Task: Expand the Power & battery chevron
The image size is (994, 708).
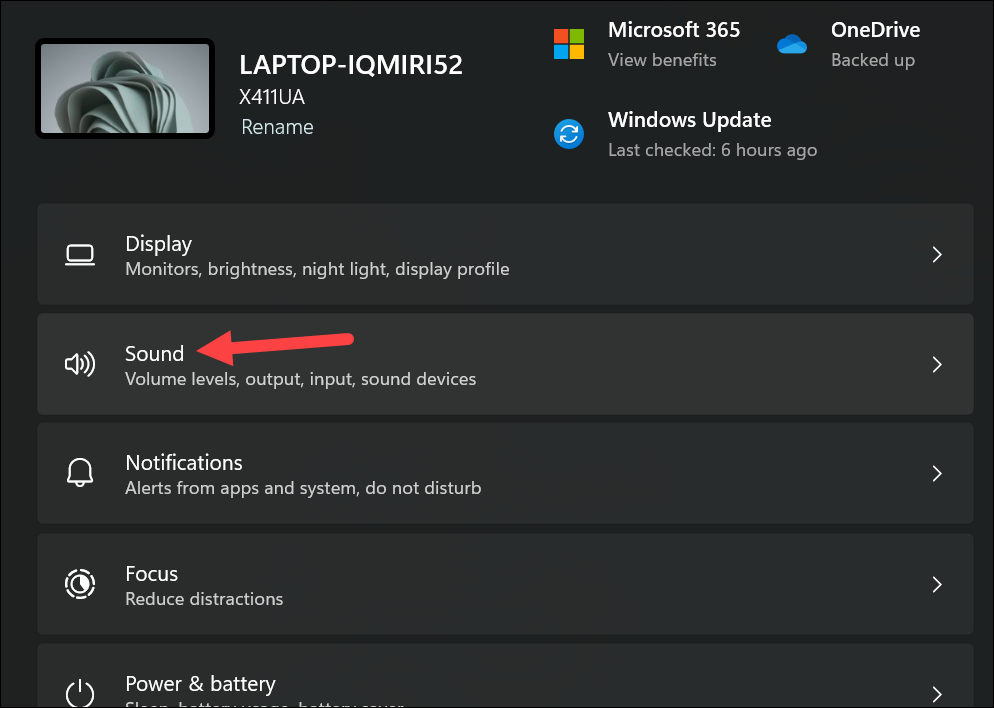Action: [937, 694]
